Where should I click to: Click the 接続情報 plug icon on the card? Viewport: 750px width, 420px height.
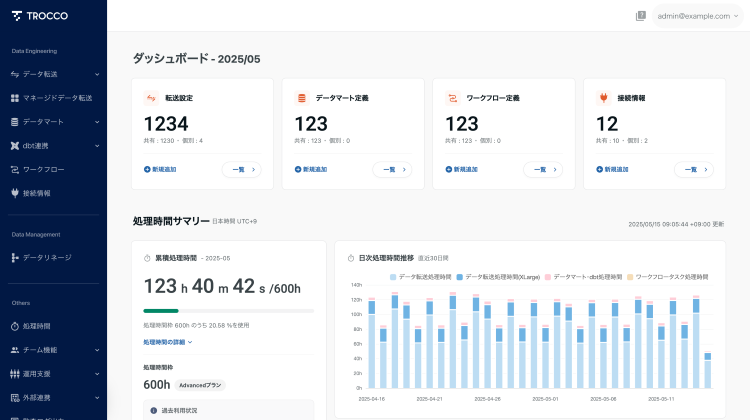(603, 98)
